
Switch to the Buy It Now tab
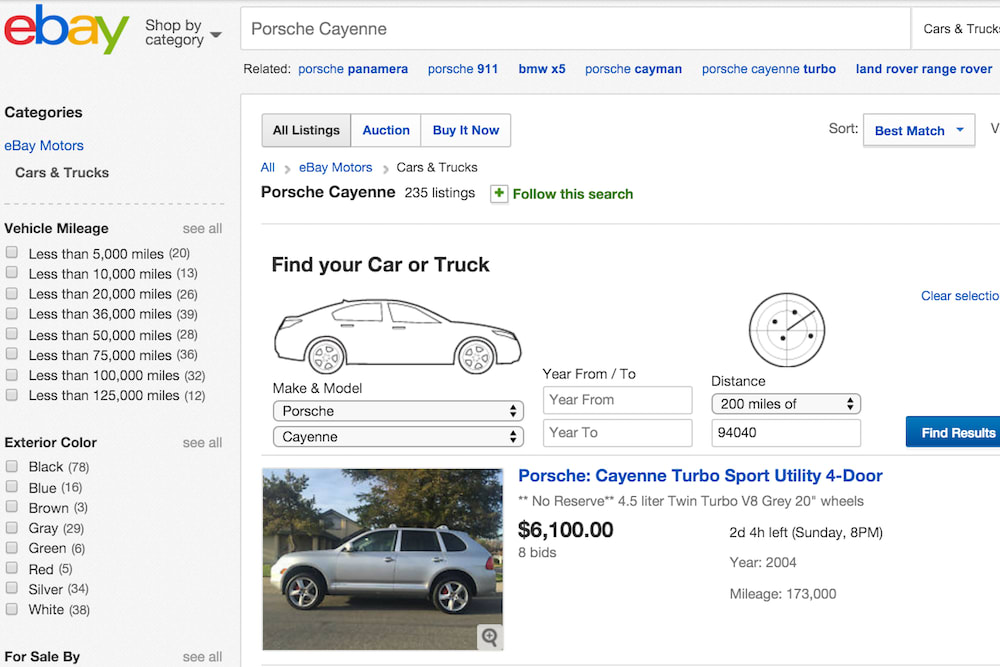coord(466,130)
